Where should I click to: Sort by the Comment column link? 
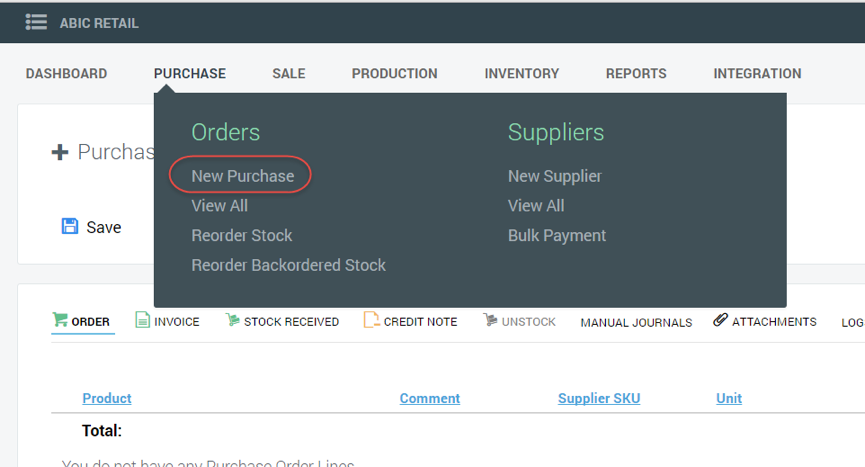430,398
